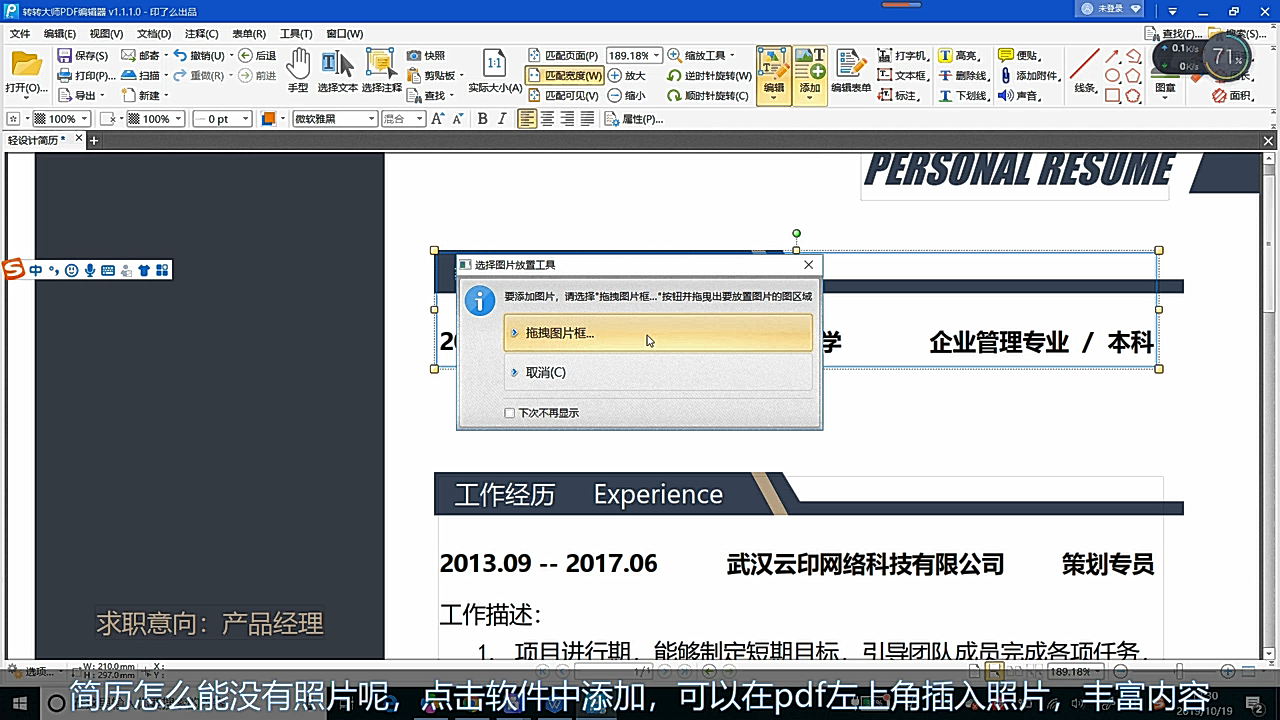Image resolution: width=1280 pixels, height=720 pixels.
Task: Expand the 添加 add tool dropdown
Action: (x=810, y=99)
